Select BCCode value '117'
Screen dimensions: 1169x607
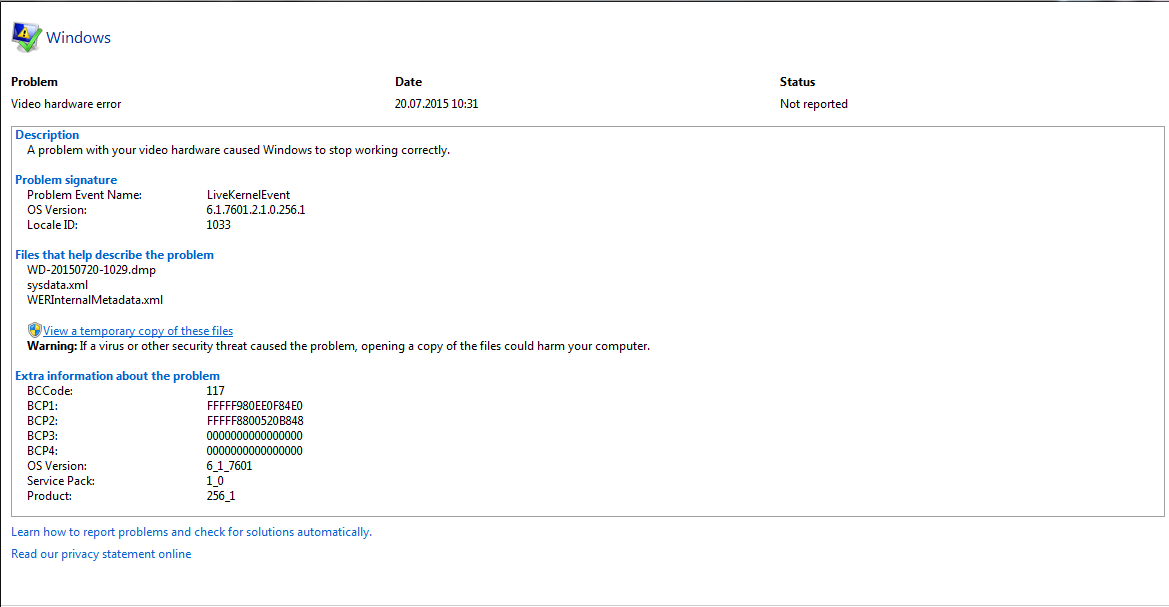[x=215, y=391]
